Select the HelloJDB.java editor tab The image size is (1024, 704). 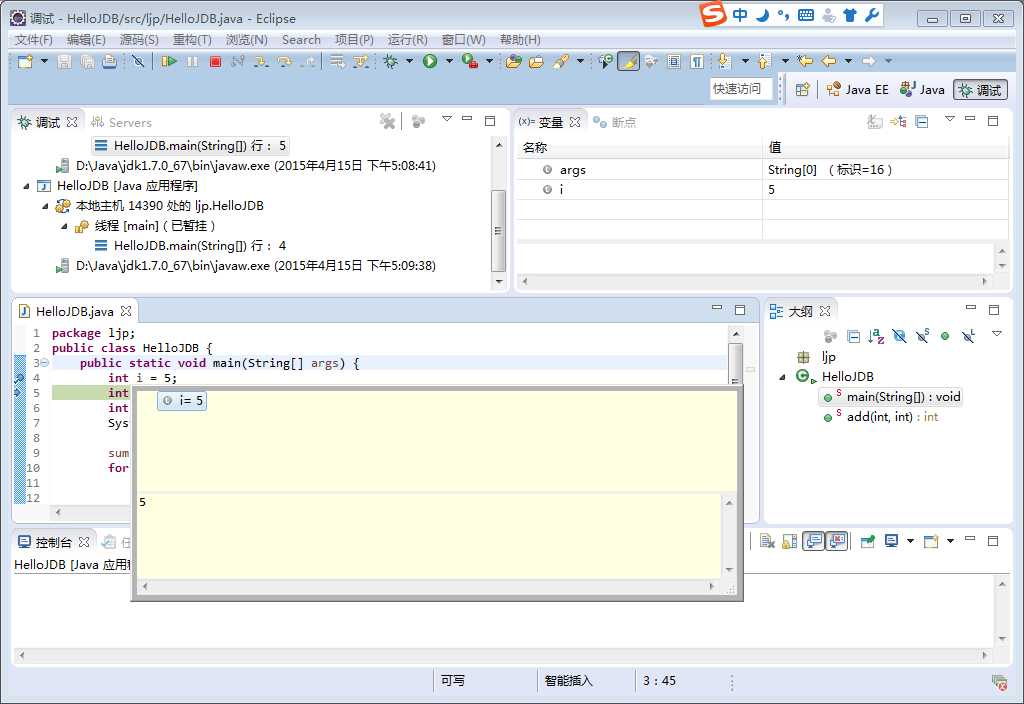click(74, 312)
